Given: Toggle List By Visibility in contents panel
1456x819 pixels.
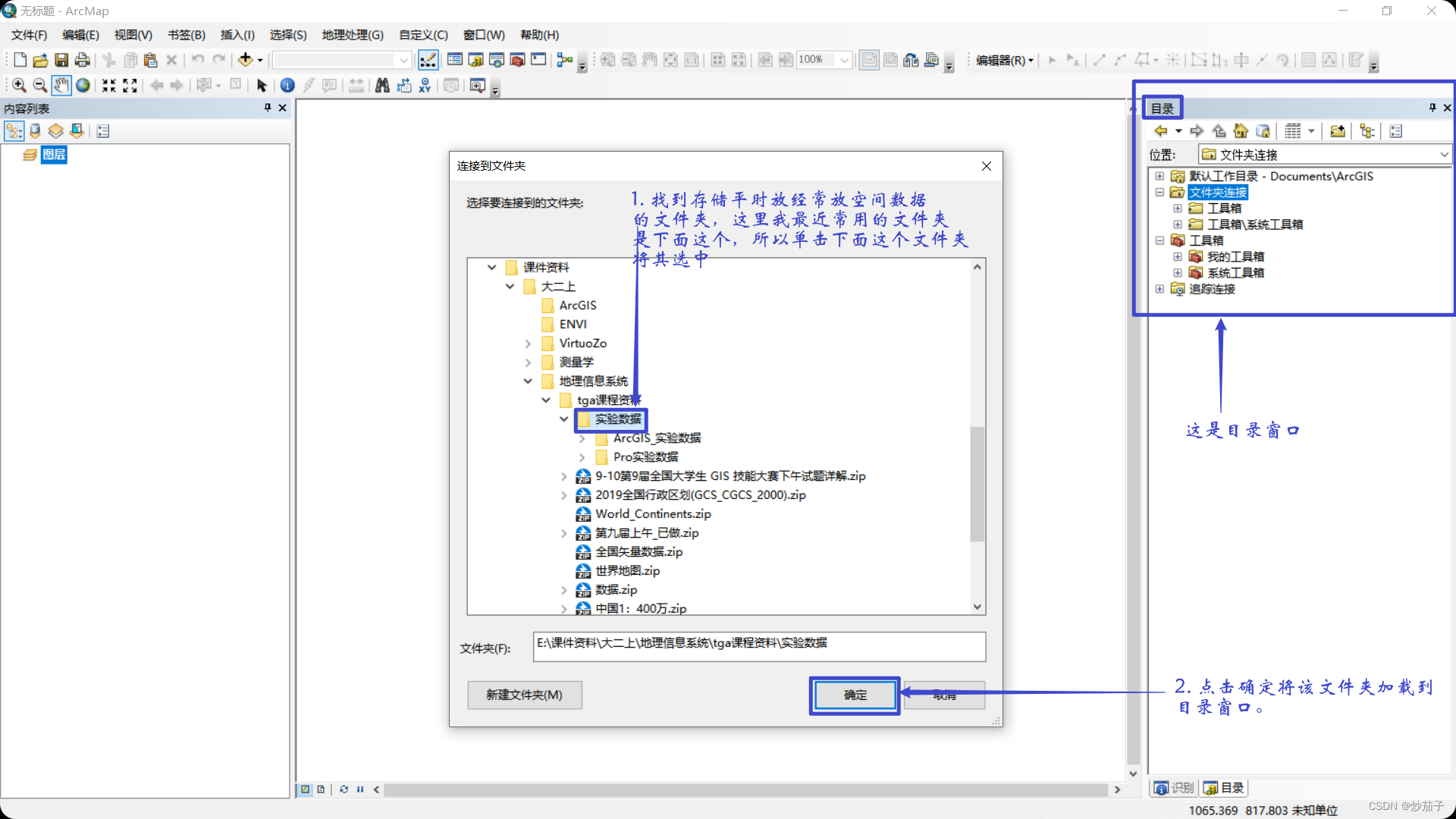Looking at the screenshot, I should coord(56,131).
